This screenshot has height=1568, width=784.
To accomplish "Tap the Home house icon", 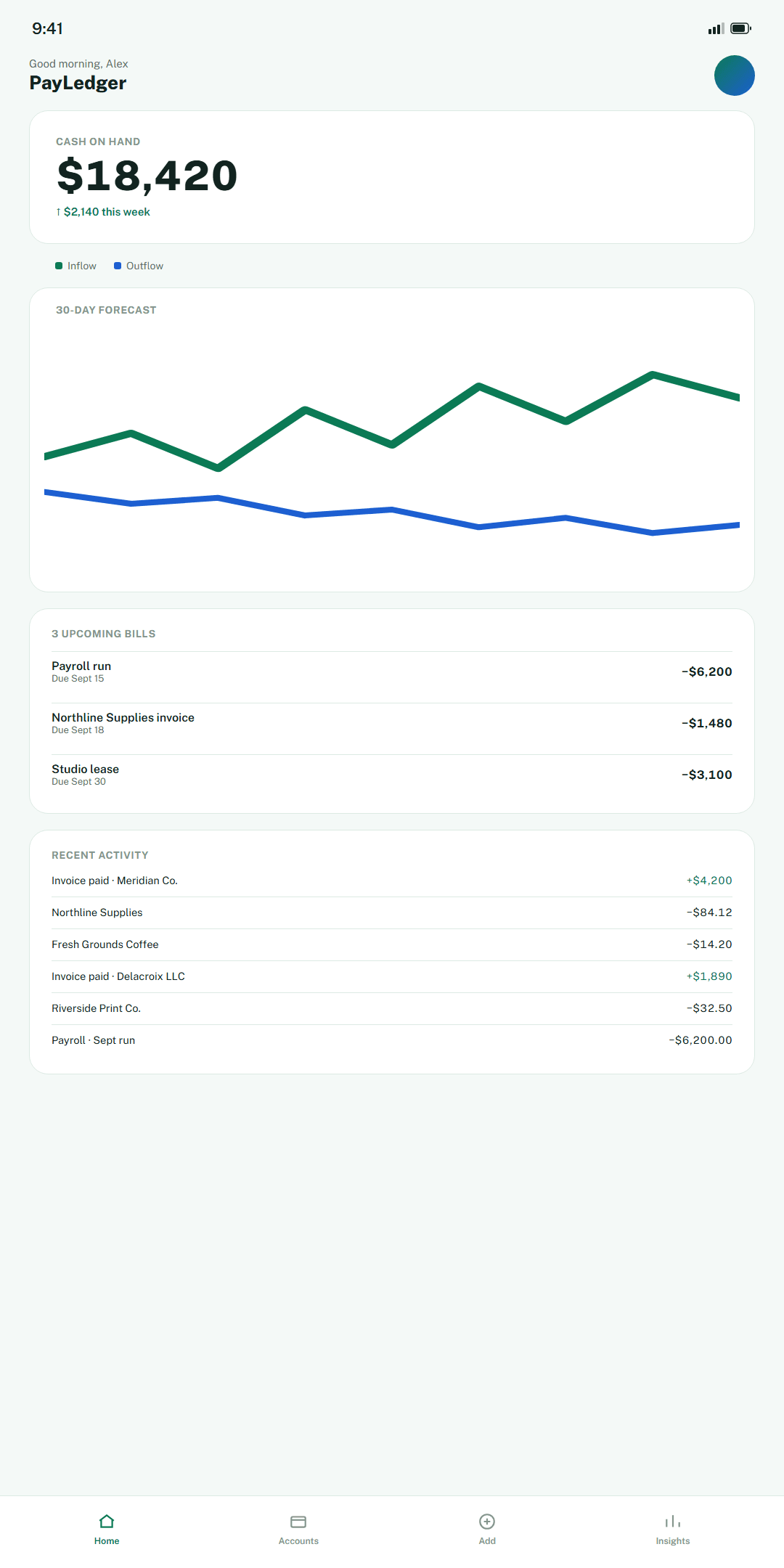I will 107,1521.
